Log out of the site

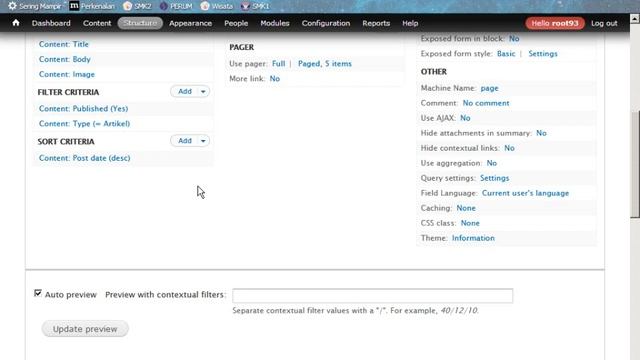[x=604, y=23]
